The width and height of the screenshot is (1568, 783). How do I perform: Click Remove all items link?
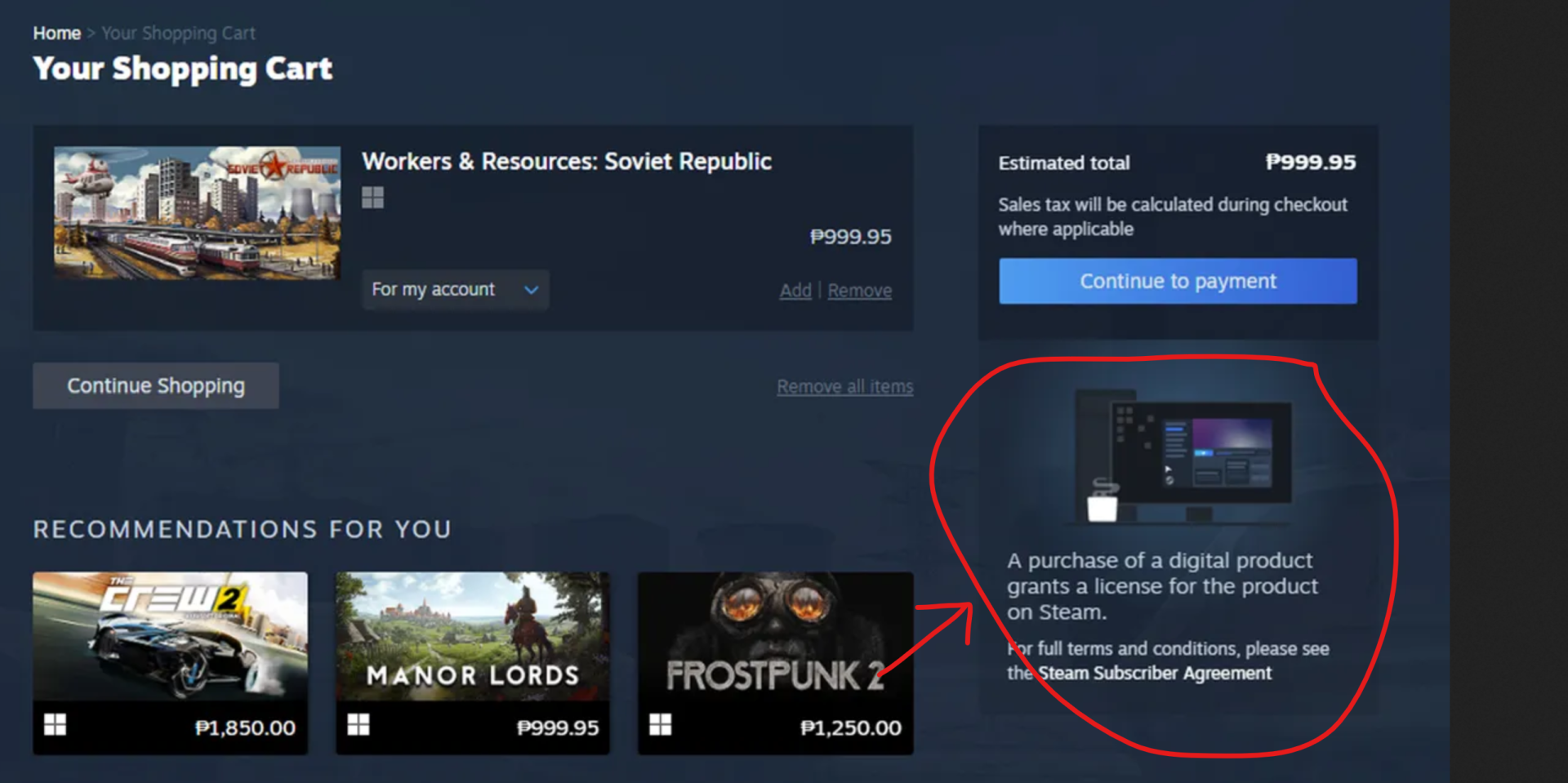coord(844,387)
